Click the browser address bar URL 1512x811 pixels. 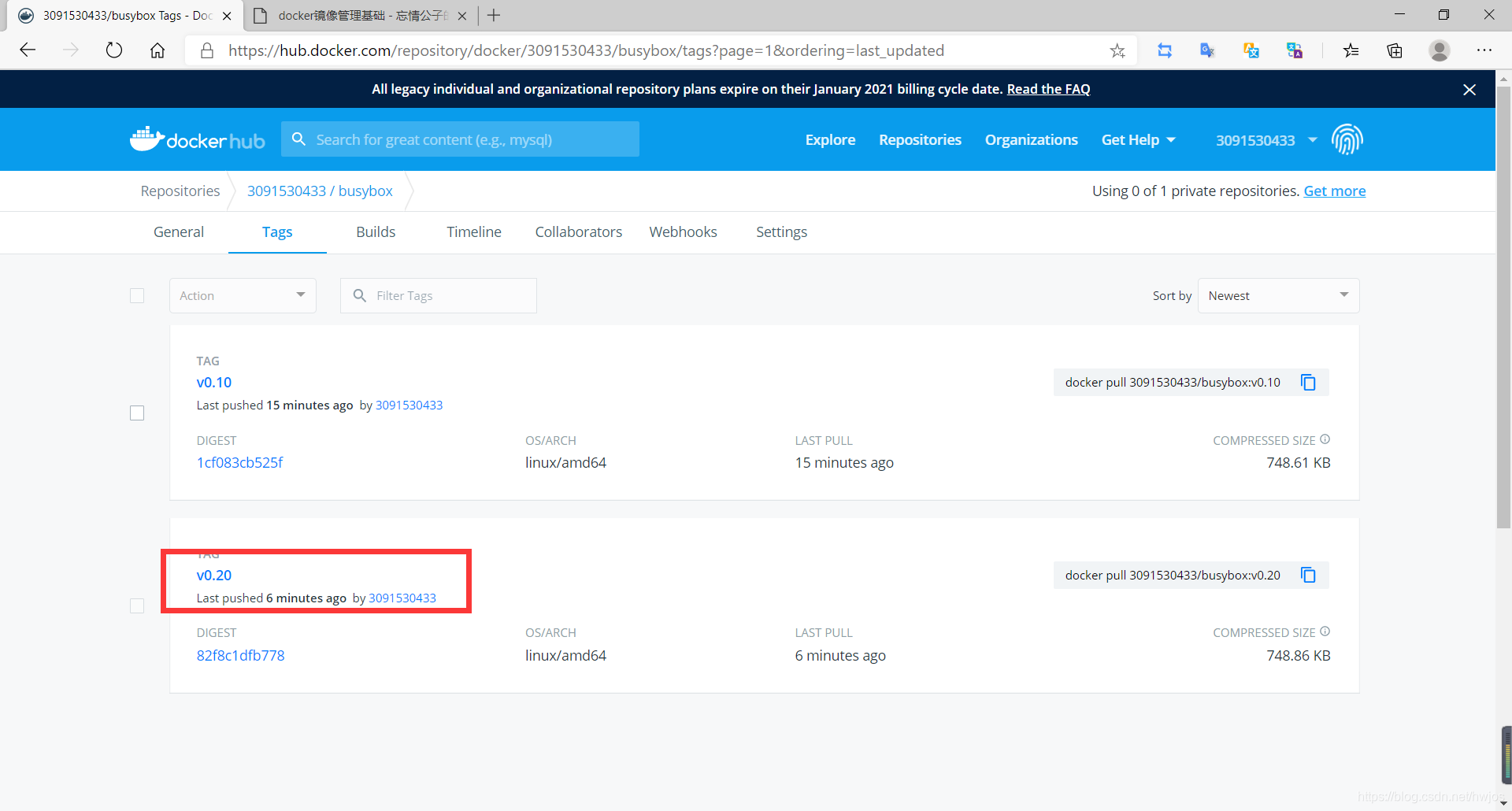pyautogui.click(x=586, y=50)
